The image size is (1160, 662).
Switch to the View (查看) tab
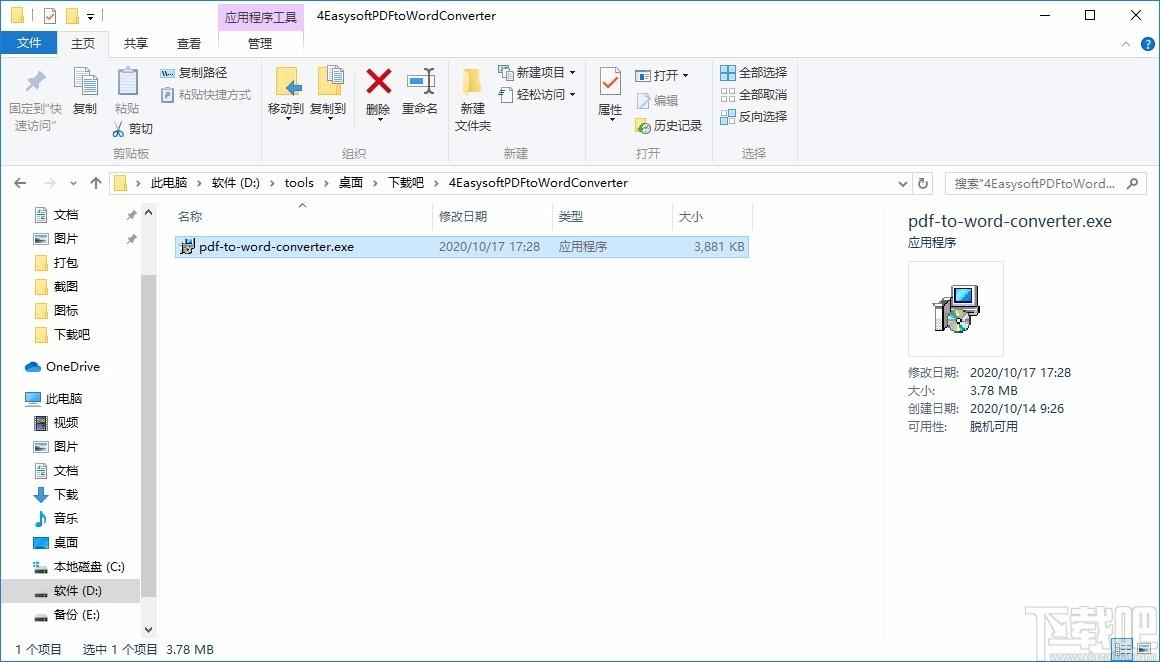click(x=189, y=44)
